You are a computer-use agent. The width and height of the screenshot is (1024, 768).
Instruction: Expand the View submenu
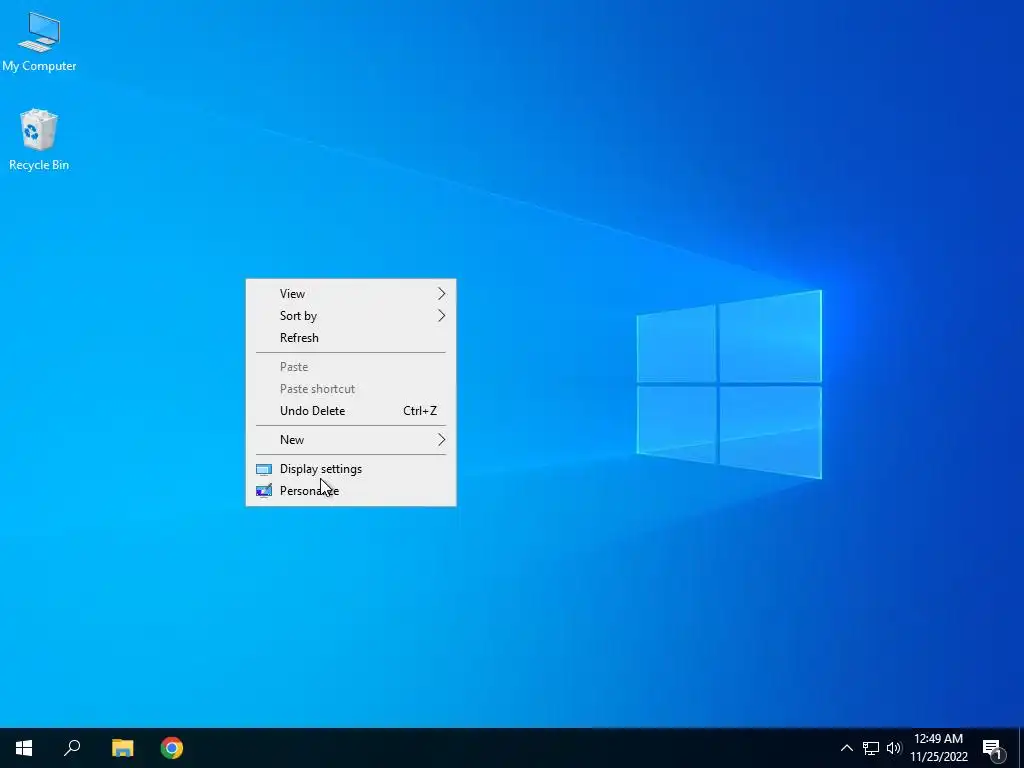(351, 294)
